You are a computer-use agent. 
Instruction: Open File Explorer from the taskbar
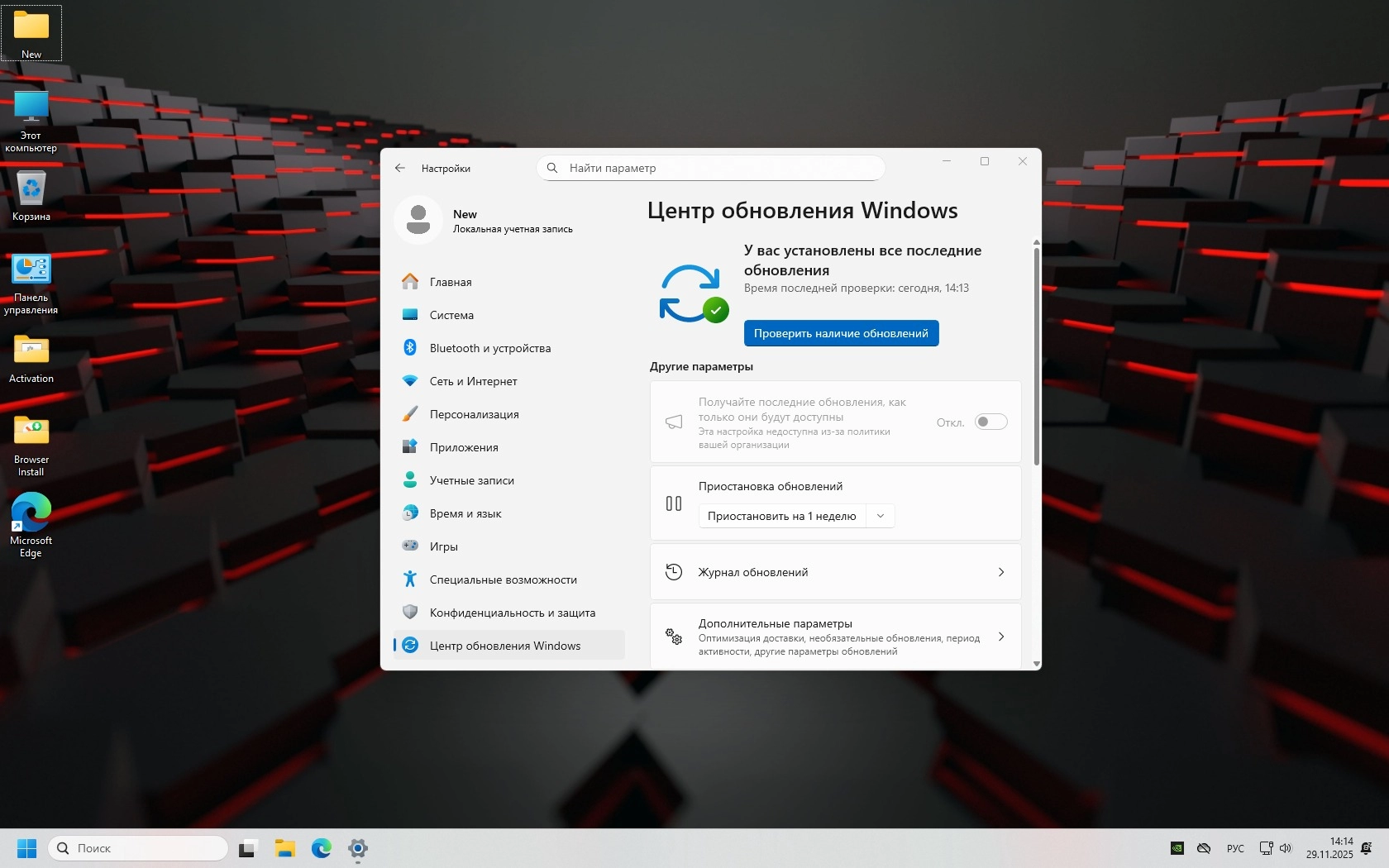coord(284,848)
